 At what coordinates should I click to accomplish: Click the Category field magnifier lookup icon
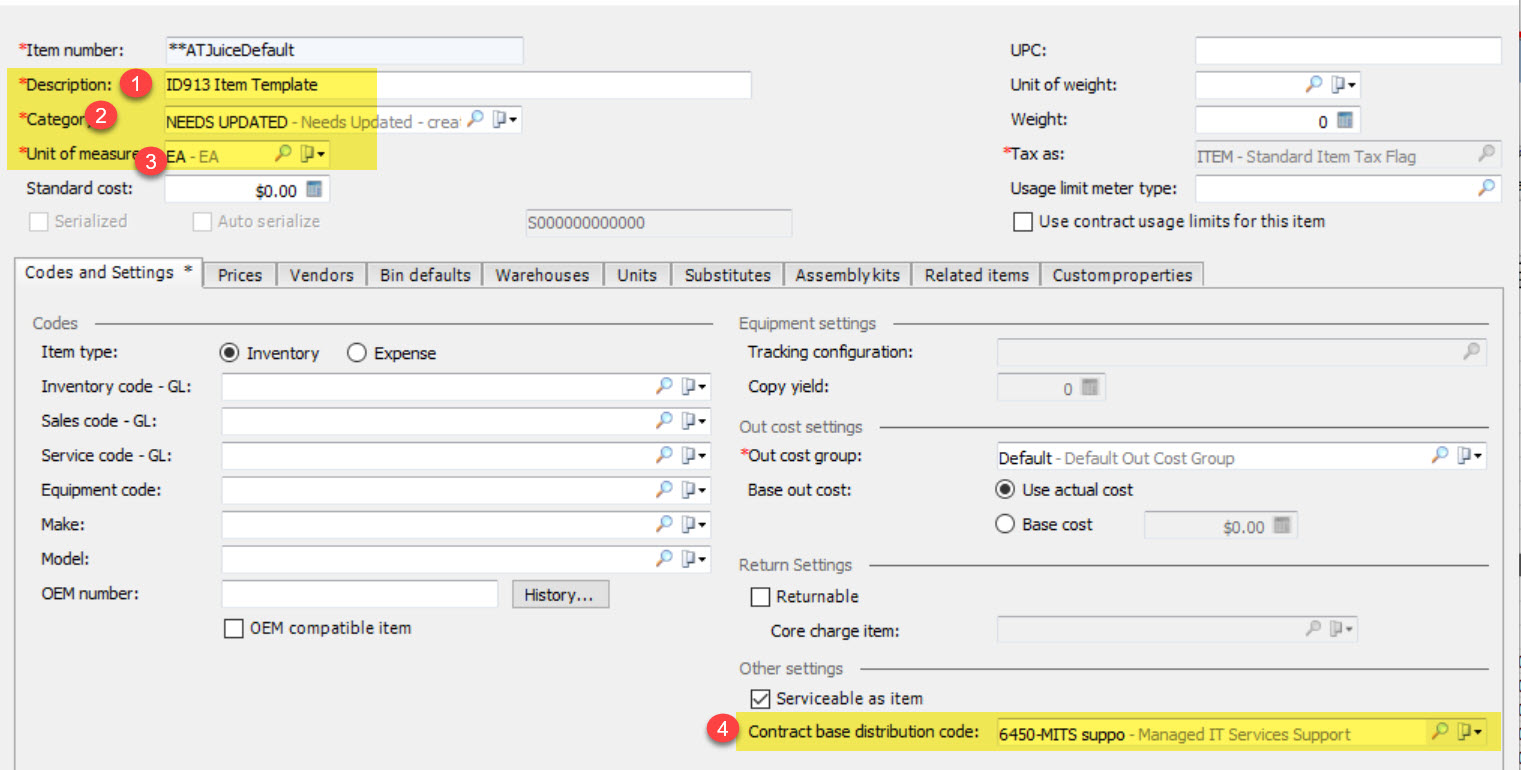(x=476, y=119)
